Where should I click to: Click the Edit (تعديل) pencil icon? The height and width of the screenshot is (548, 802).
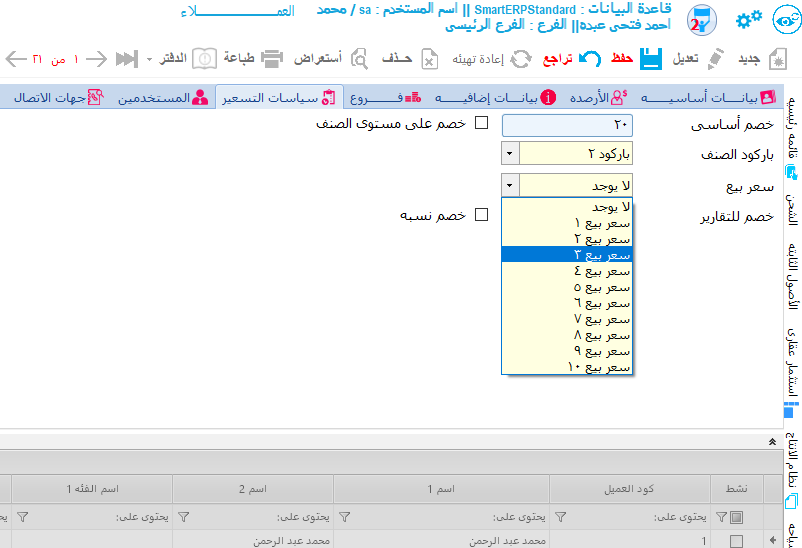coord(714,59)
